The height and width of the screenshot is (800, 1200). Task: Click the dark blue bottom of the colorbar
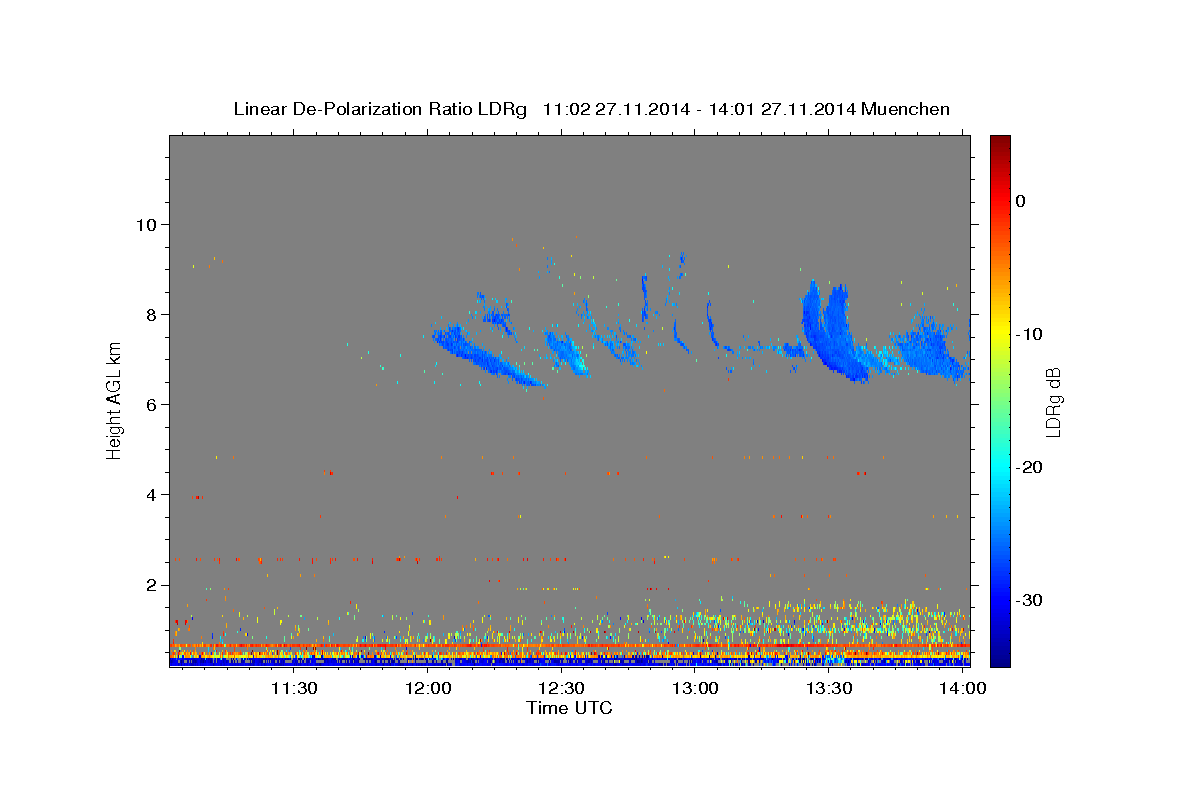tap(1000, 655)
